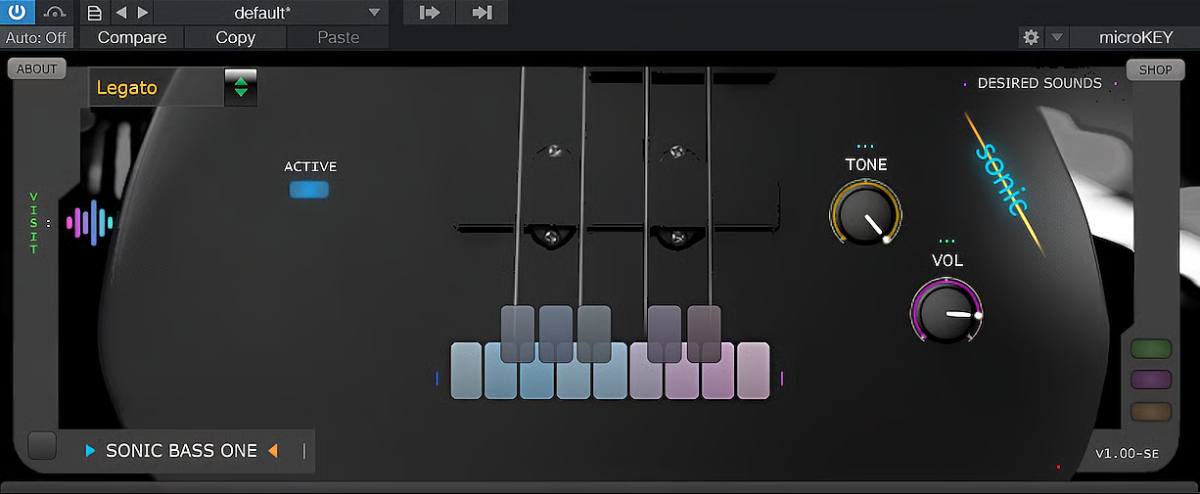Toggle Auto: Off automation mode
This screenshot has width=1200, height=494.
click(36, 37)
